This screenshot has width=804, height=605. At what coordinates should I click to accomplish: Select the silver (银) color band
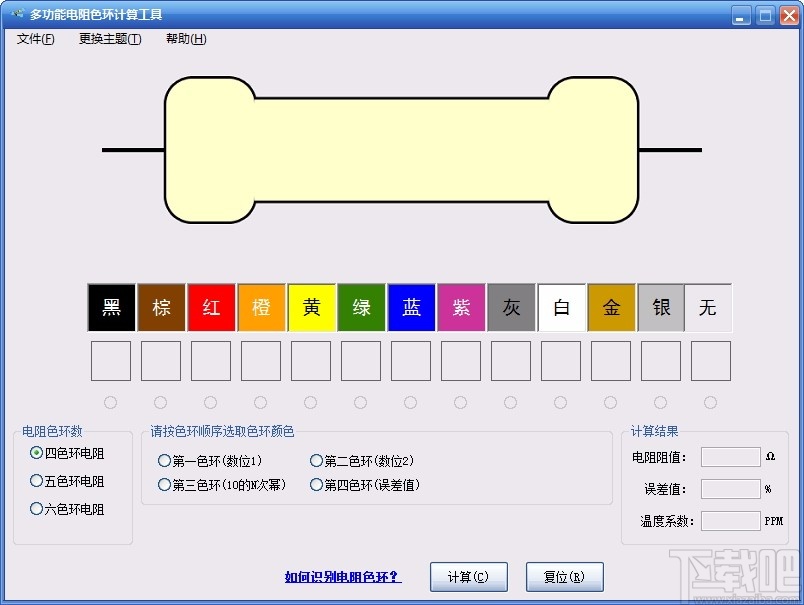click(x=661, y=307)
